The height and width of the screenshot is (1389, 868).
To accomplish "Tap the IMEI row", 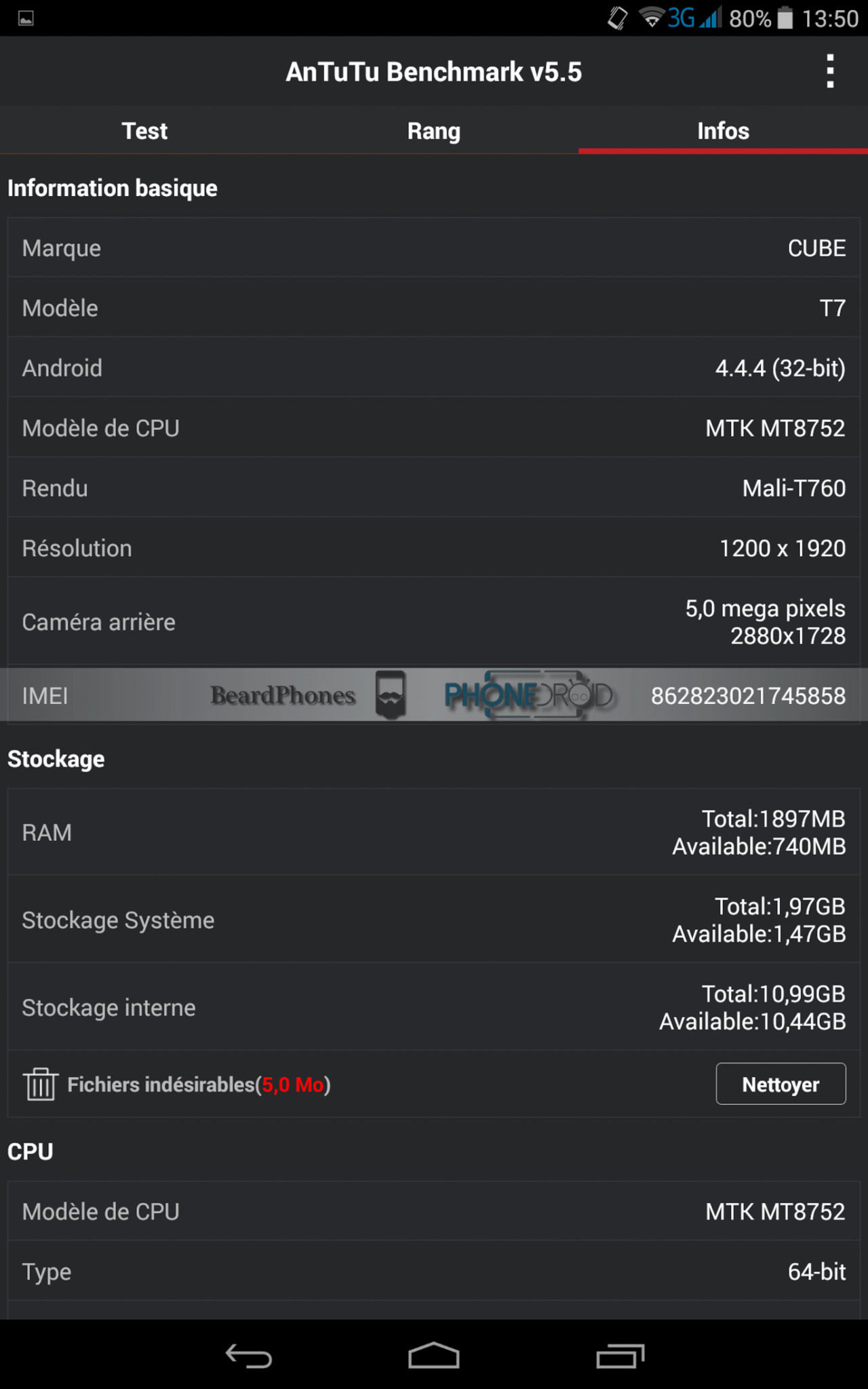I will (434, 695).
